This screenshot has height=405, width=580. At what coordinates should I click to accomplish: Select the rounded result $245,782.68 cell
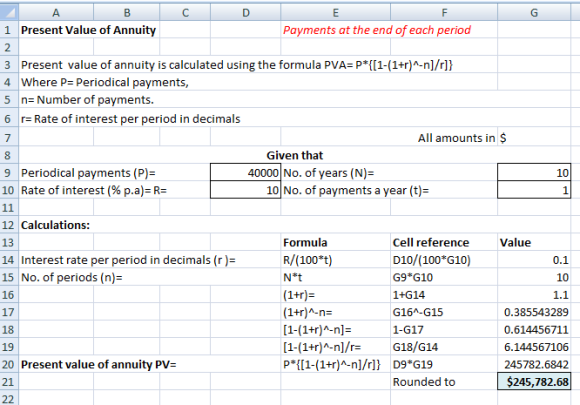(534, 382)
